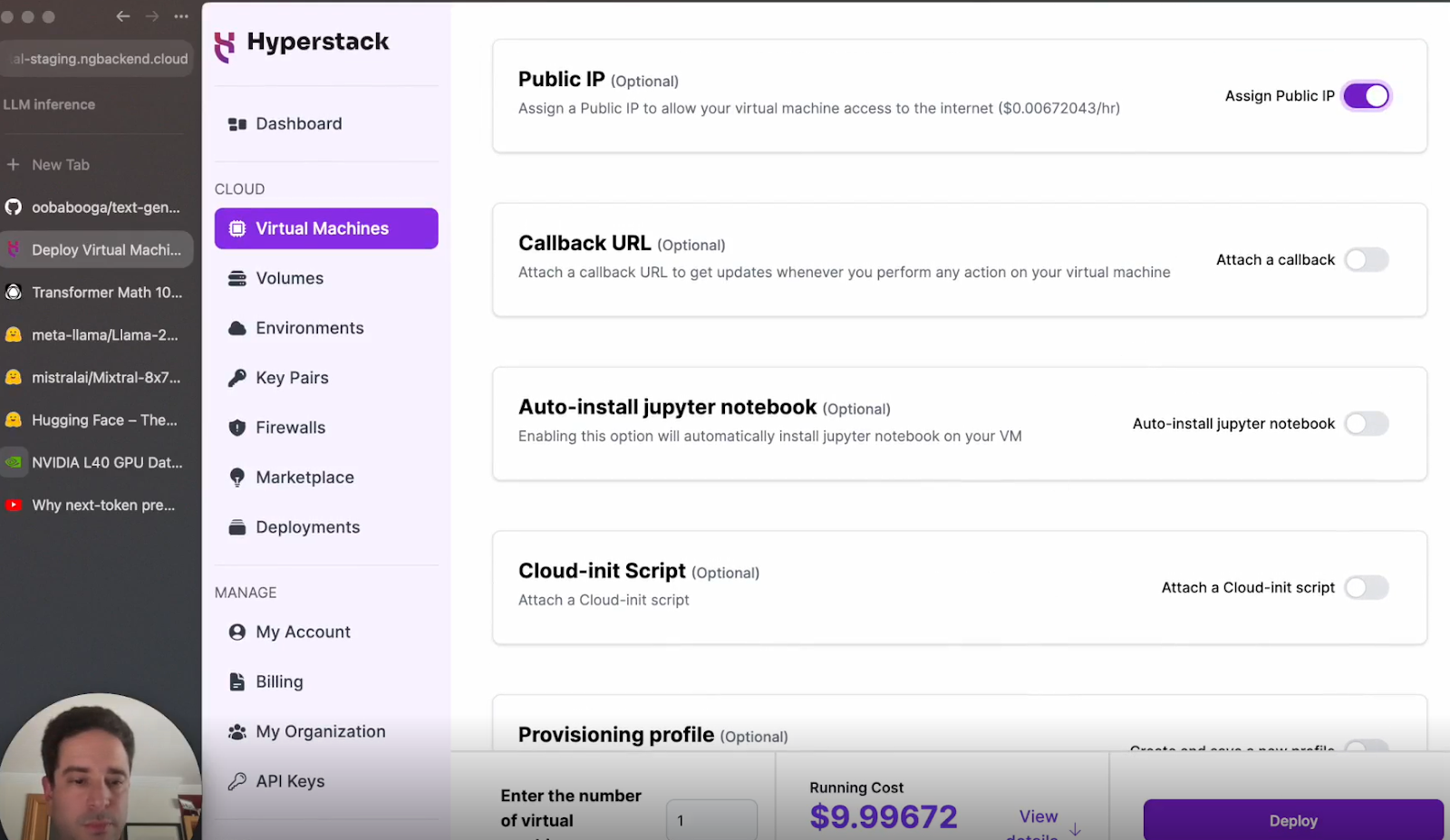
Task: Switch to meta-llama/Llama-2 tab
Action: [97, 335]
